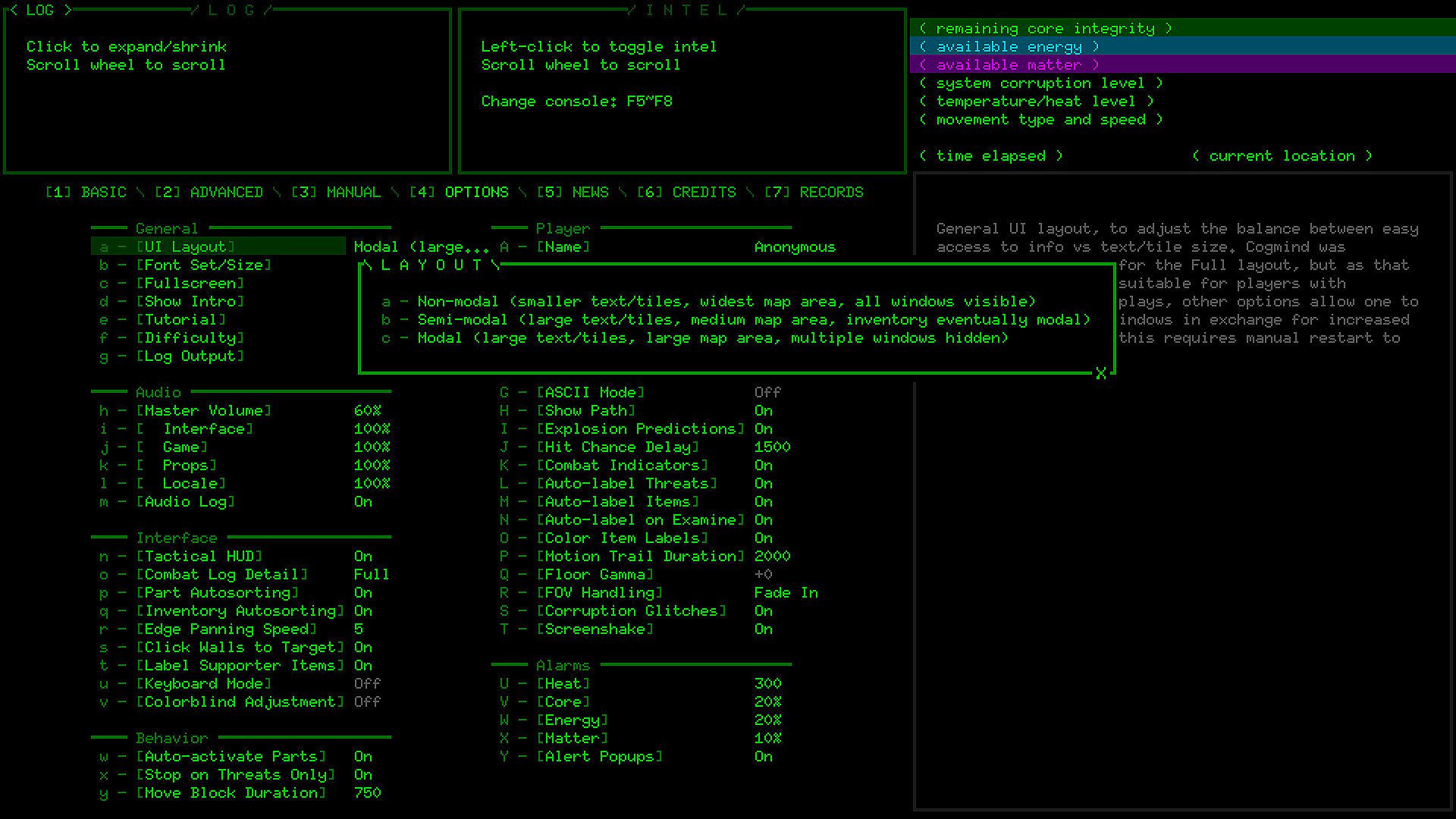Screen dimensions: 1456x819
Task: Open the Font Set/Size option
Action: (x=203, y=265)
